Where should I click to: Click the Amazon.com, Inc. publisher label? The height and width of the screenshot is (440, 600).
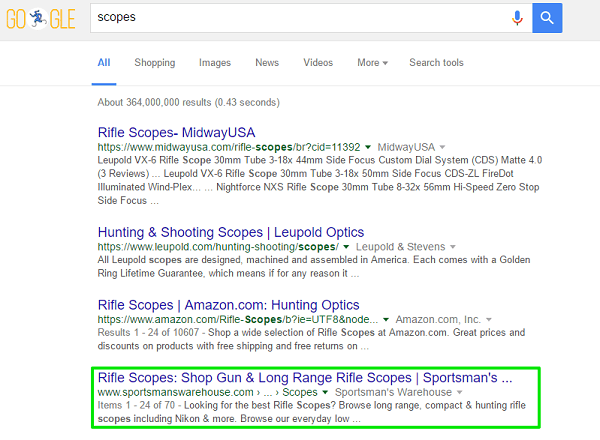[x=438, y=319]
